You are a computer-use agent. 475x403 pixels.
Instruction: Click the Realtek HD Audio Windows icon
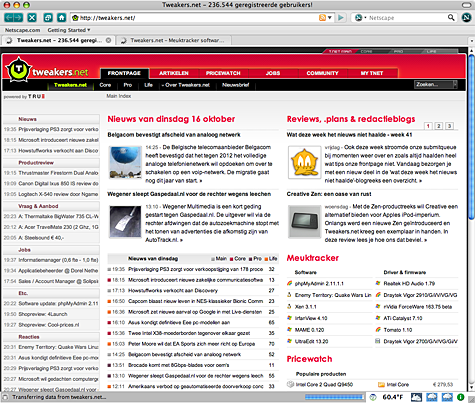(x=378, y=283)
